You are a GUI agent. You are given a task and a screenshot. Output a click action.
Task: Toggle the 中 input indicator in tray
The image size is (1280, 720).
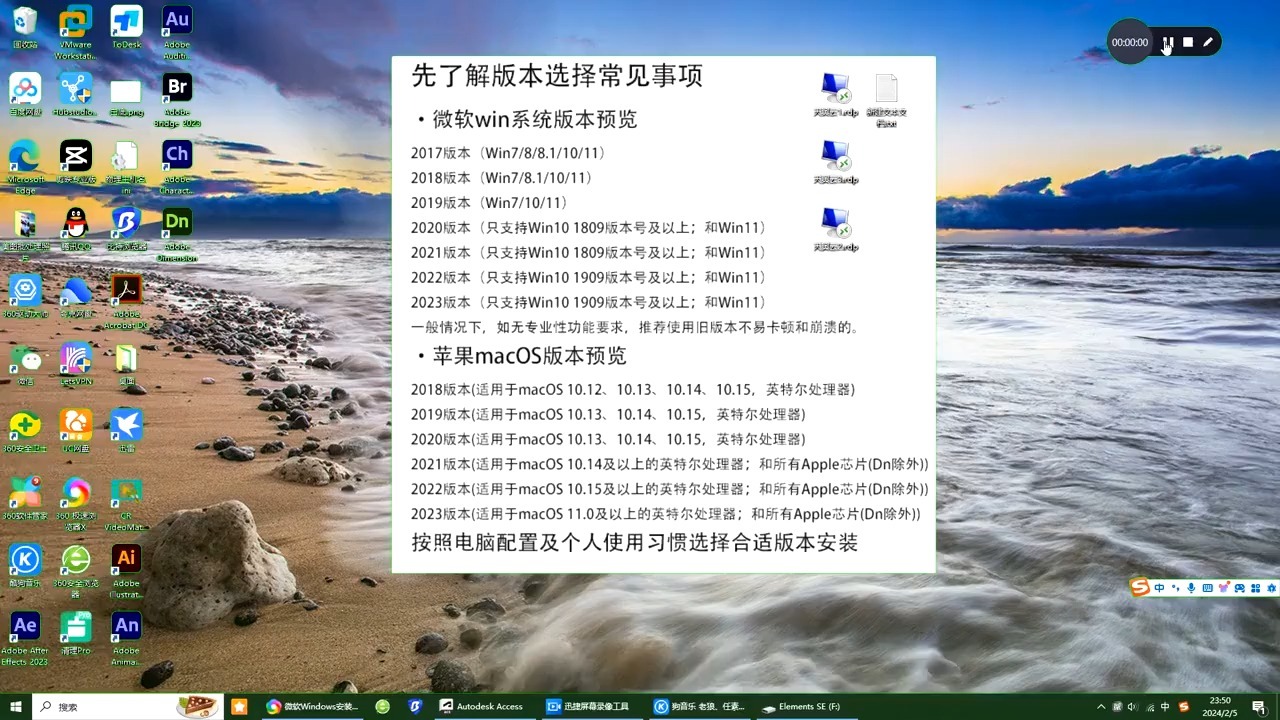[1166, 707]
